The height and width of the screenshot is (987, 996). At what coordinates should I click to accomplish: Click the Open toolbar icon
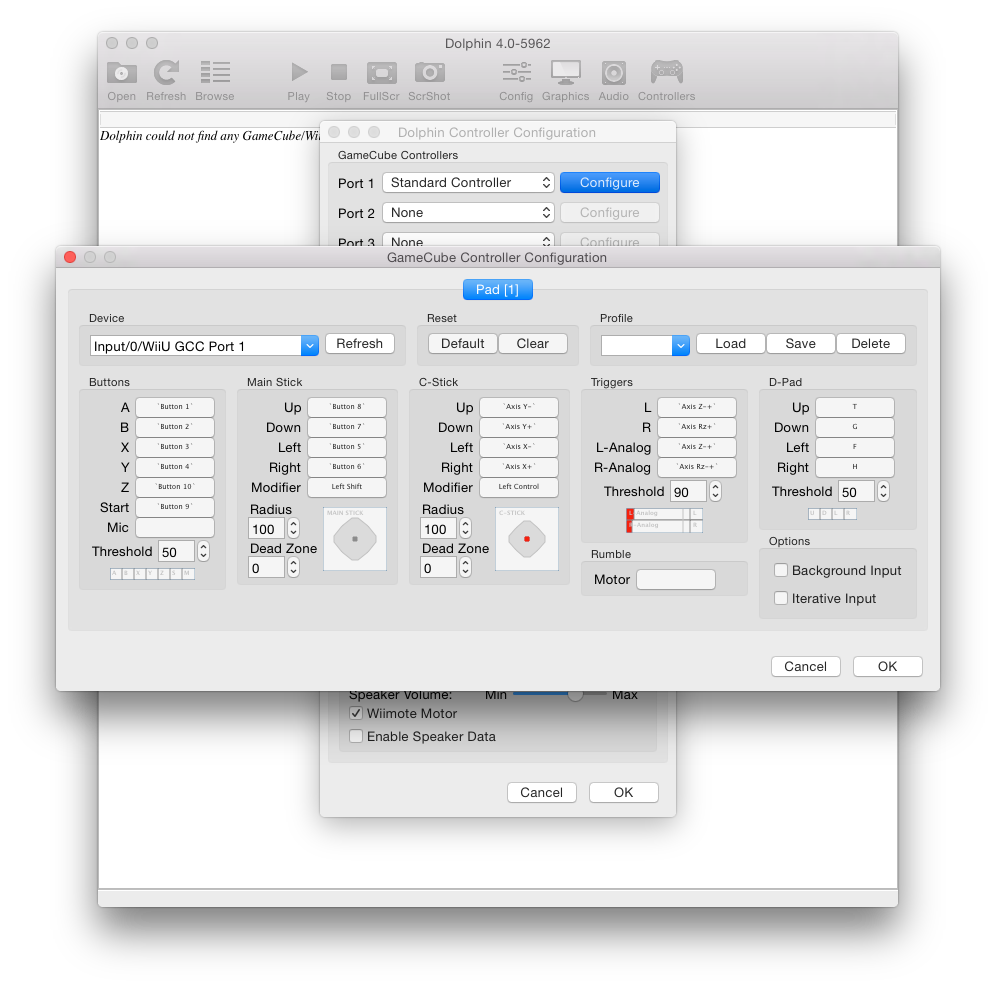(121, 73)
